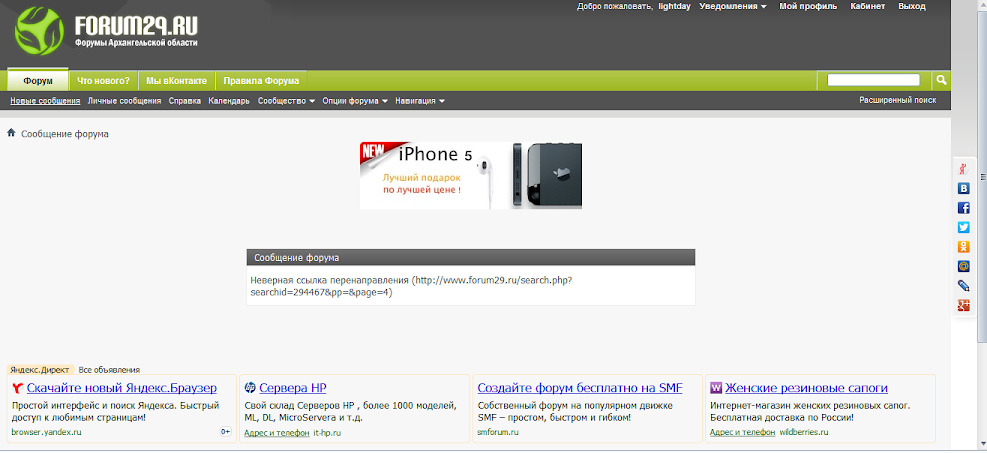Share on Facebook icon
This screenshot has height=453, width=987.
click(963, 208)
